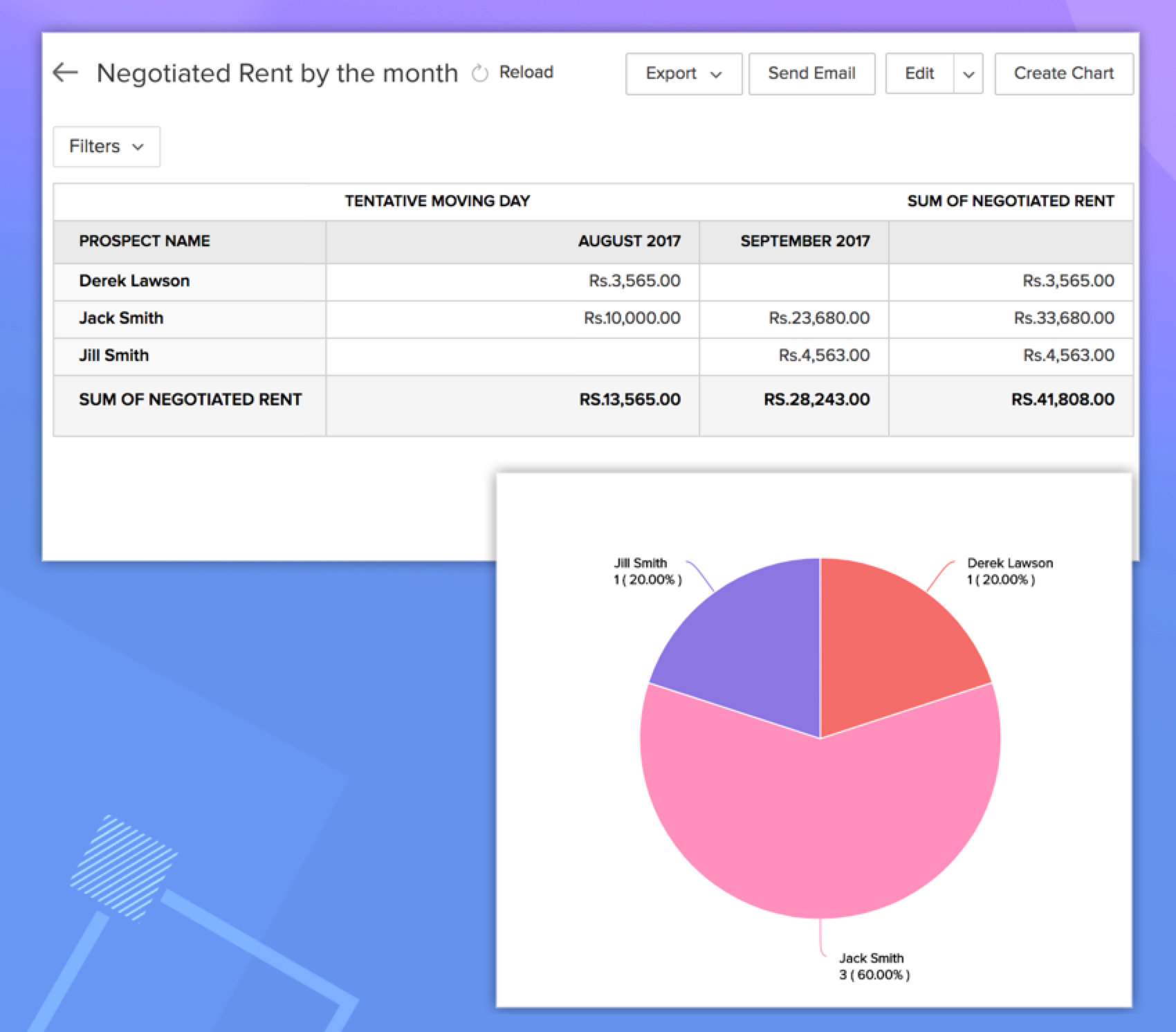Open the Jack Smith prospect row
This screenshot has height=1032, width=1176.
point(121,318)
